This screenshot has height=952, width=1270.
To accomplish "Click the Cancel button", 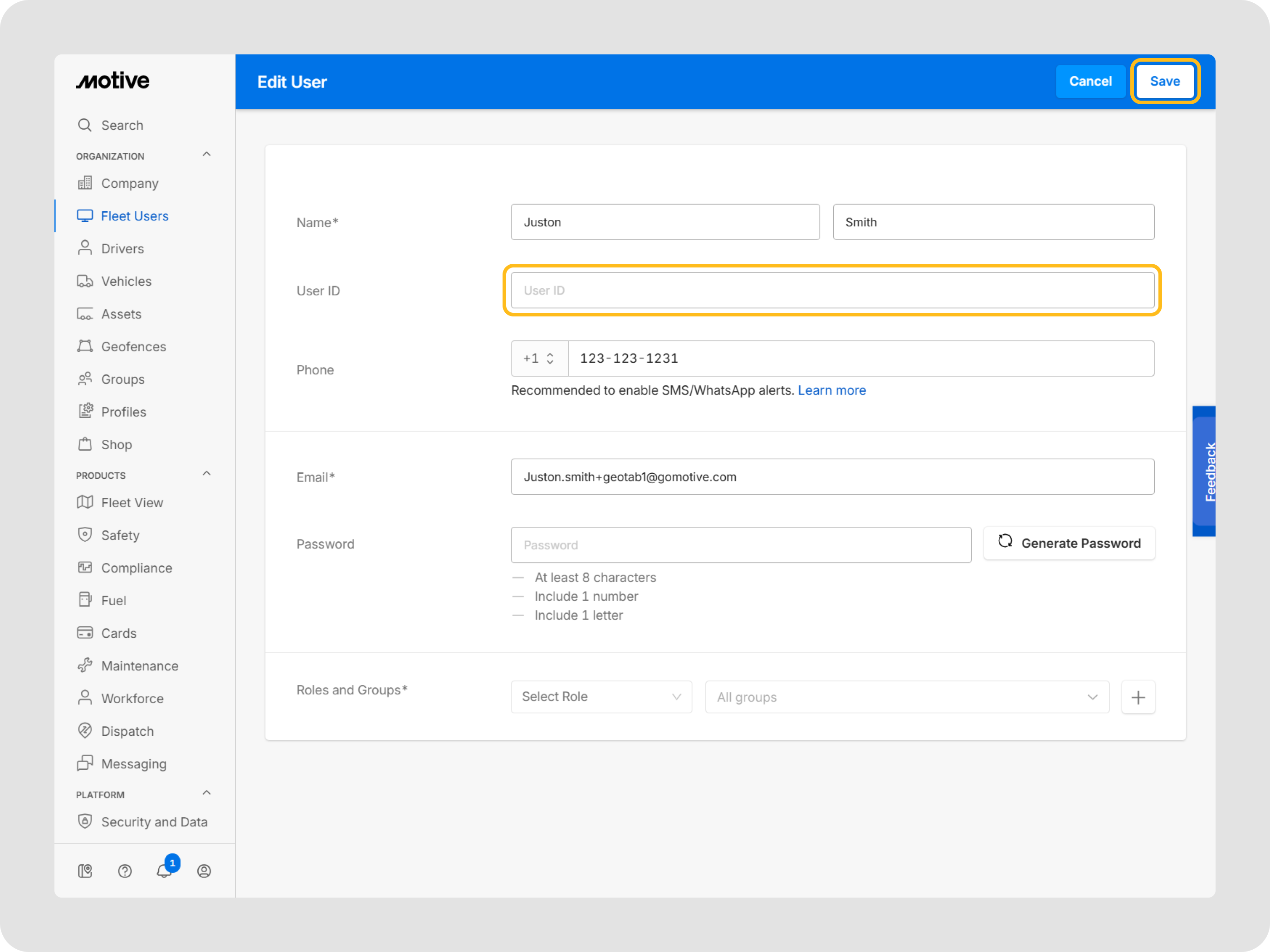I will pyautogui.click(x=1090, y=82).
